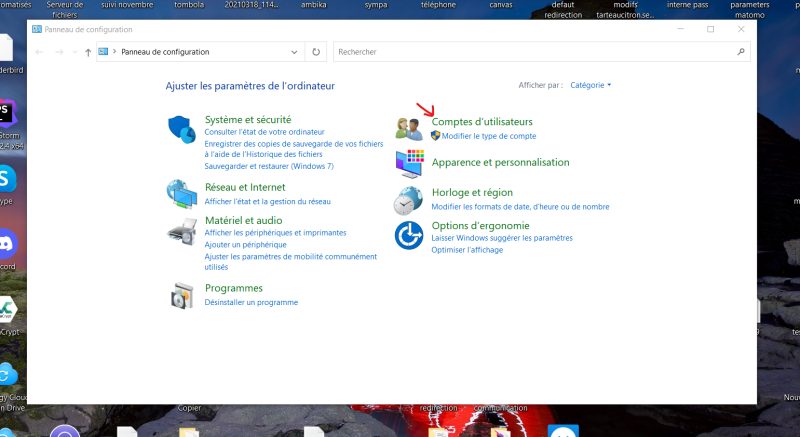Click Ajouter un périphérique link

245,245
